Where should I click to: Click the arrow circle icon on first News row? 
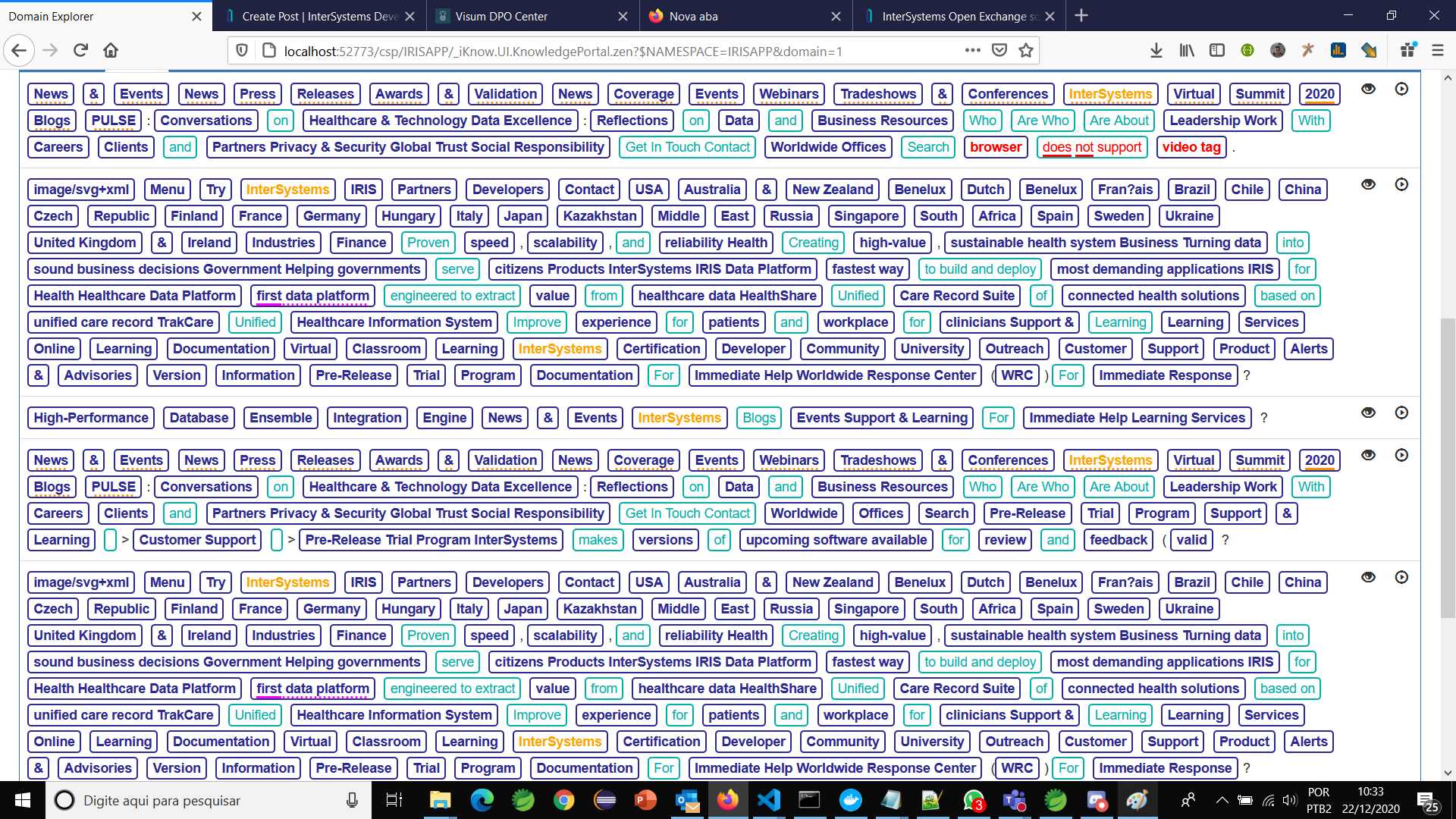pos(1401,89)
